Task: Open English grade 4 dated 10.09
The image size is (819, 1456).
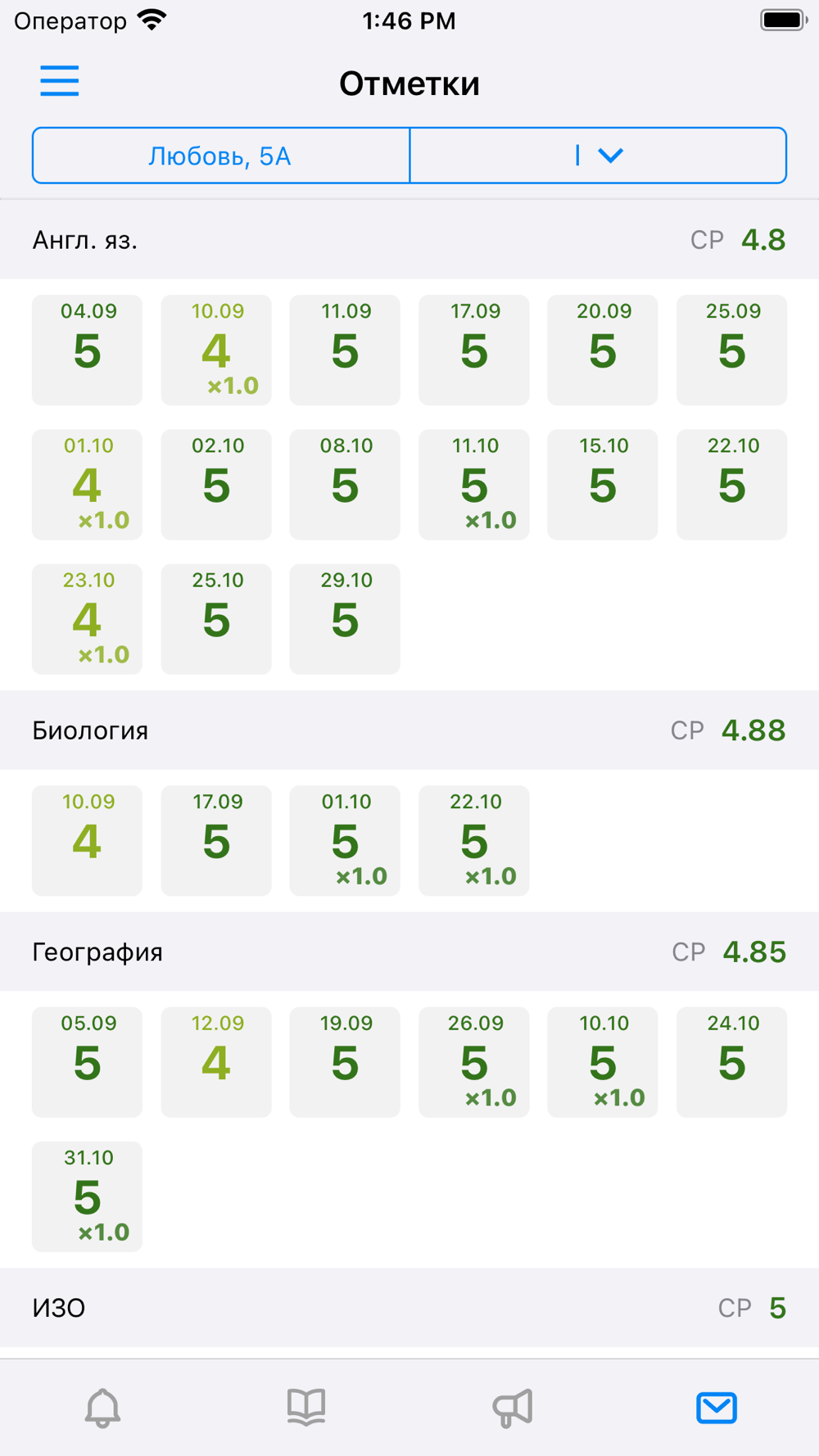Action: coord(216,350)
